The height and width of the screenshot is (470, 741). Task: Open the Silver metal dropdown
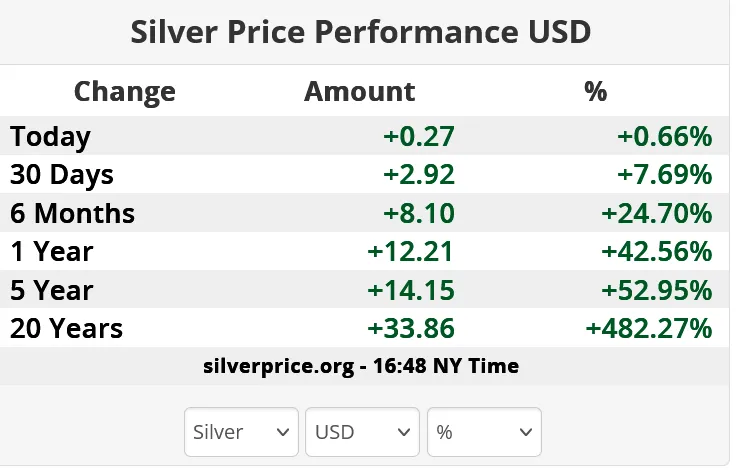pos(241,432)
